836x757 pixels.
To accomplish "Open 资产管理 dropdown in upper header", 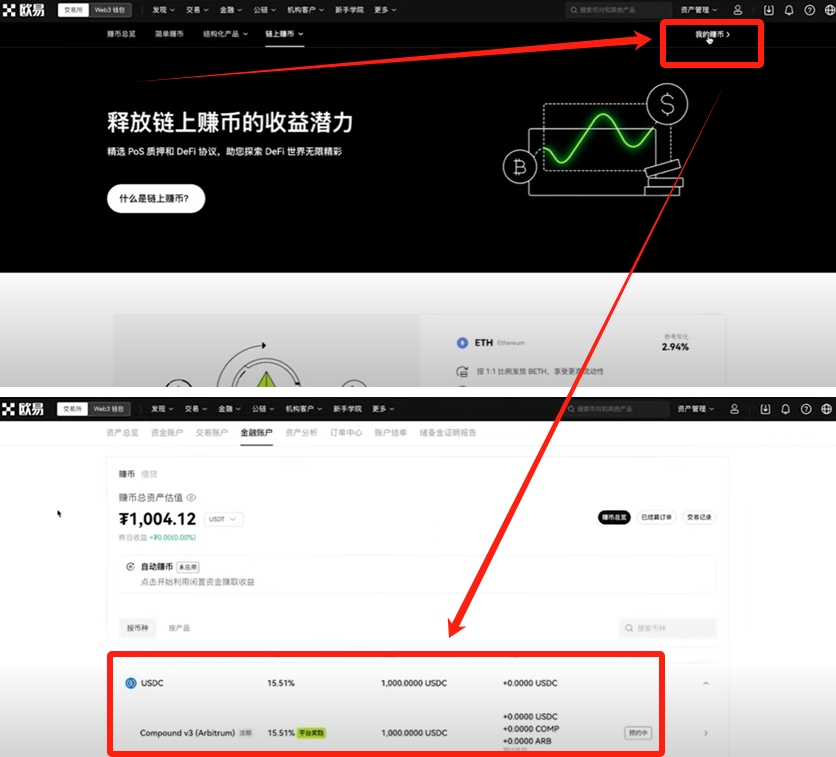I will click(x=698, y=10).
